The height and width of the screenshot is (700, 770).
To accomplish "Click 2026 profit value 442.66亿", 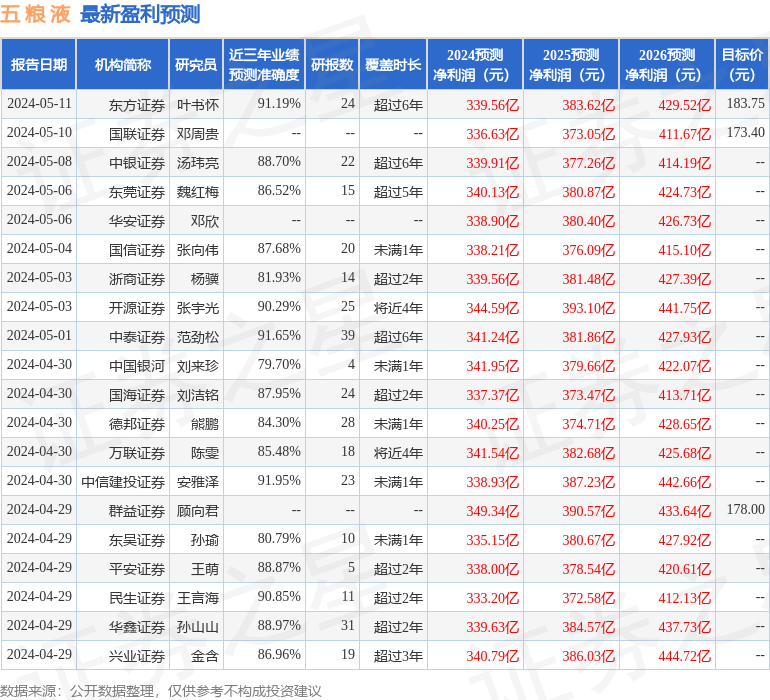I will coord(685,482).
